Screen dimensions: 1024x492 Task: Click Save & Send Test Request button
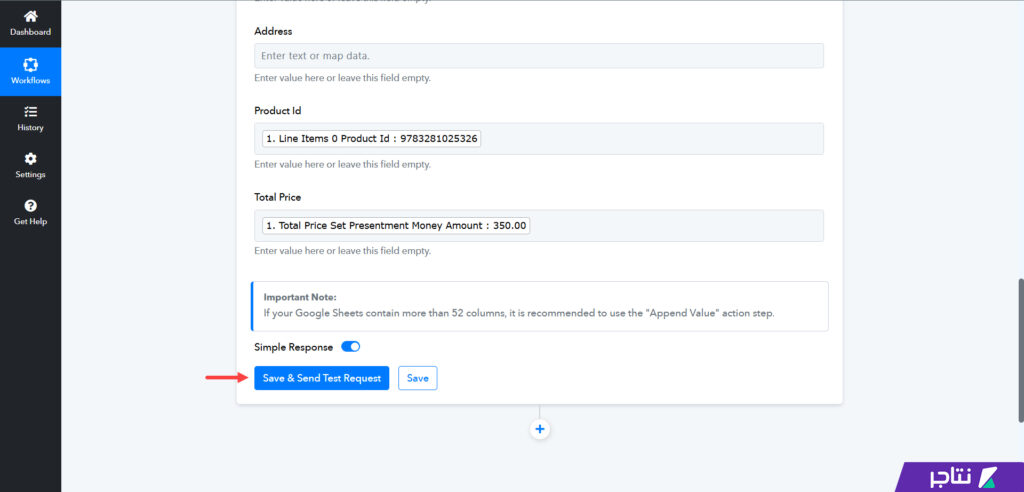tap(321, 378)
